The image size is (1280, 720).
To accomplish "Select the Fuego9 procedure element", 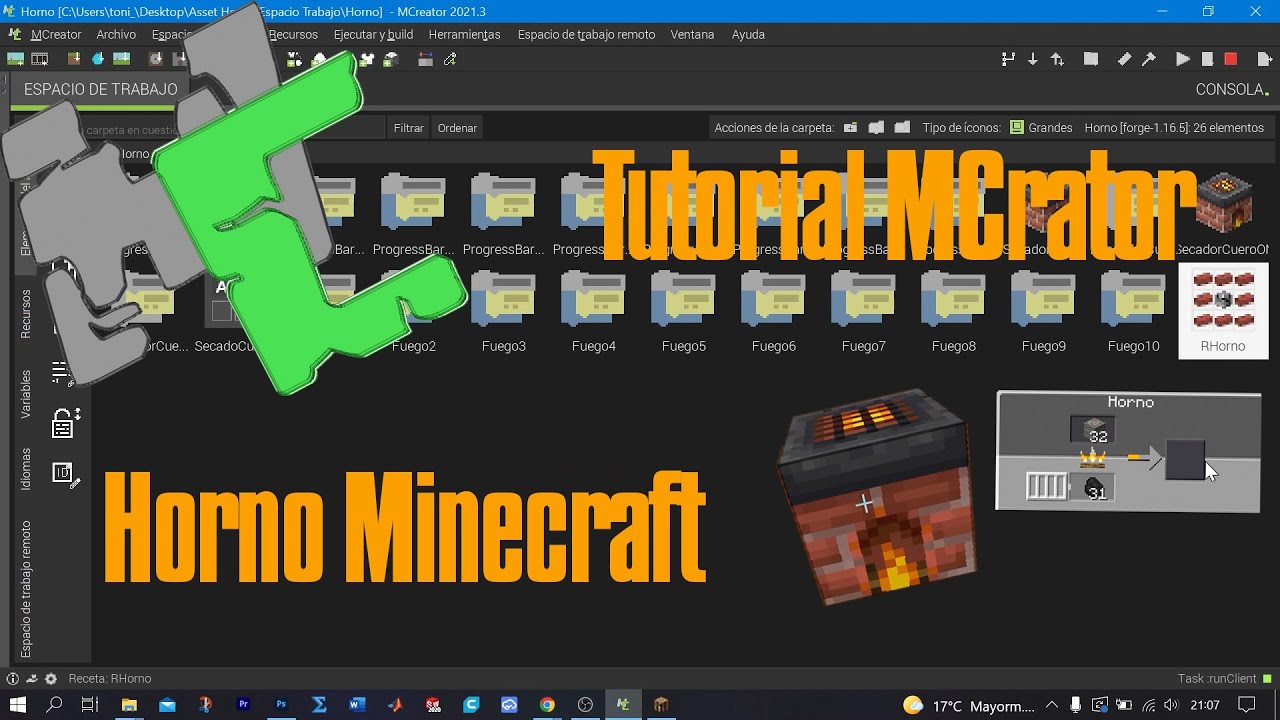I will coord(1043,313).
